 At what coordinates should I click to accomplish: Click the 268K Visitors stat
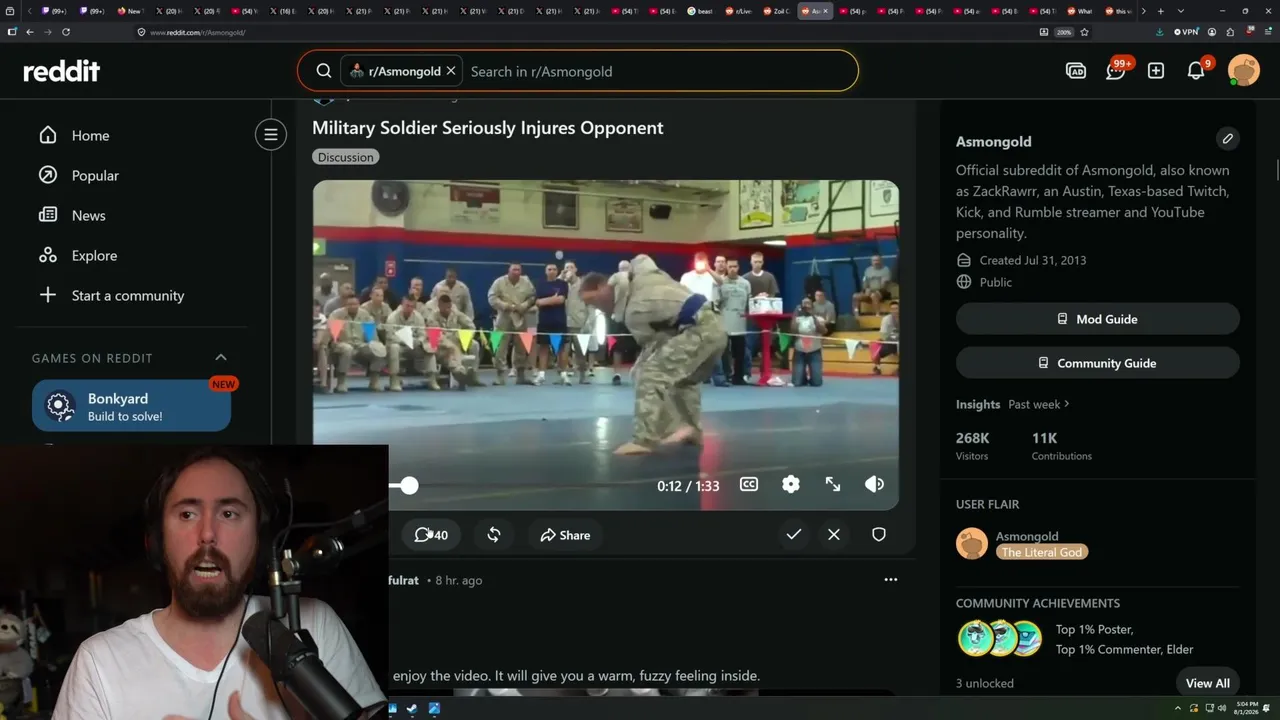click(x=973, y=446)
